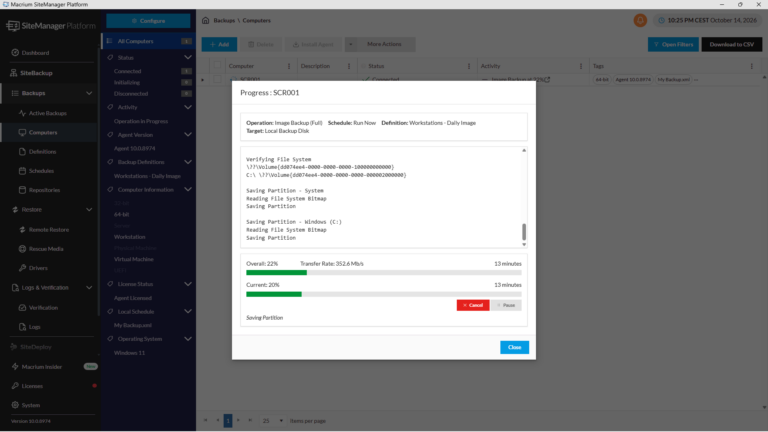
Task: Click the Configure button
Action: (148, 21)
